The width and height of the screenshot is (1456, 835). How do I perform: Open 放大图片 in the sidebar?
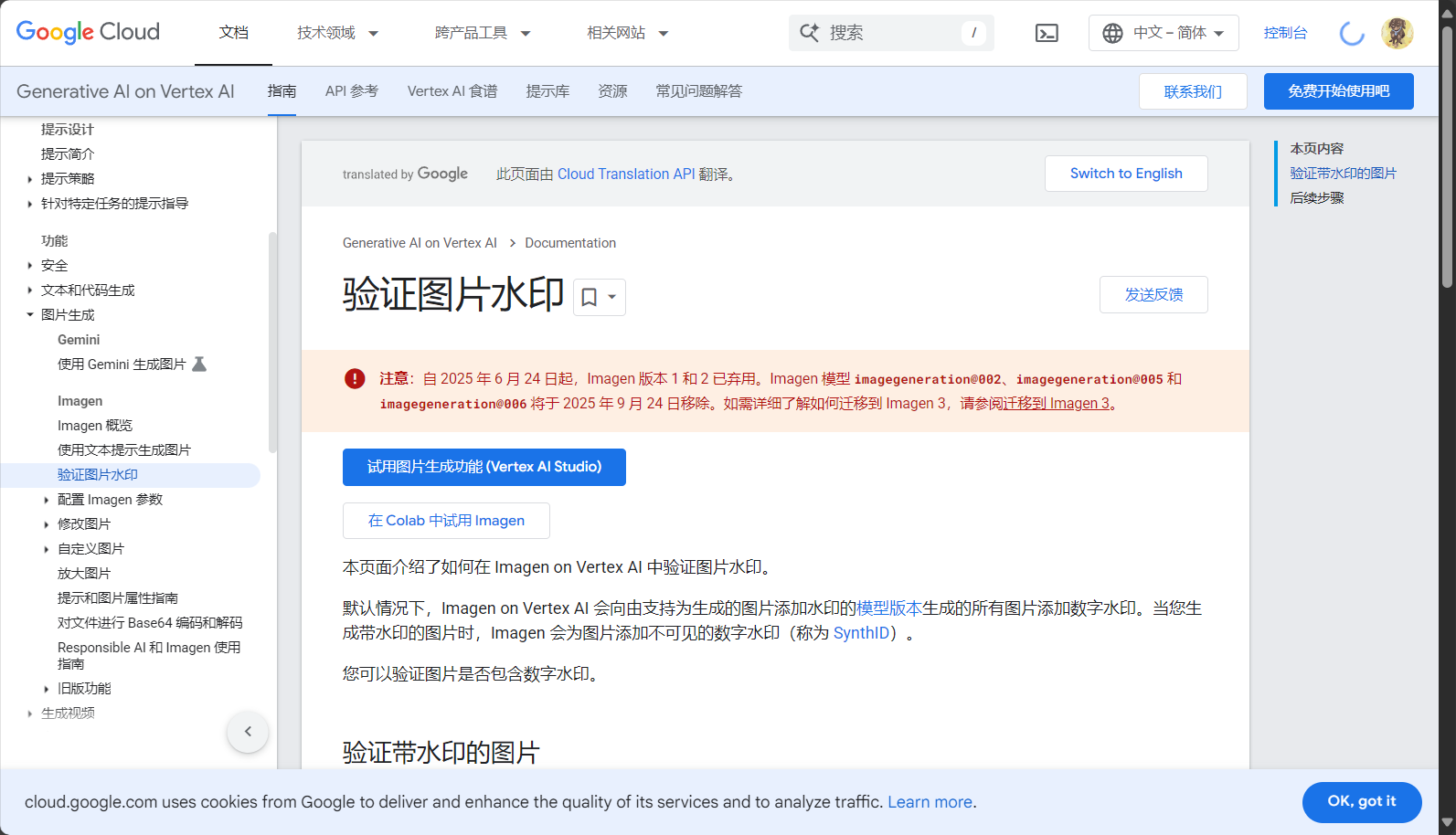pyautogui.click(x=84, y=574)
